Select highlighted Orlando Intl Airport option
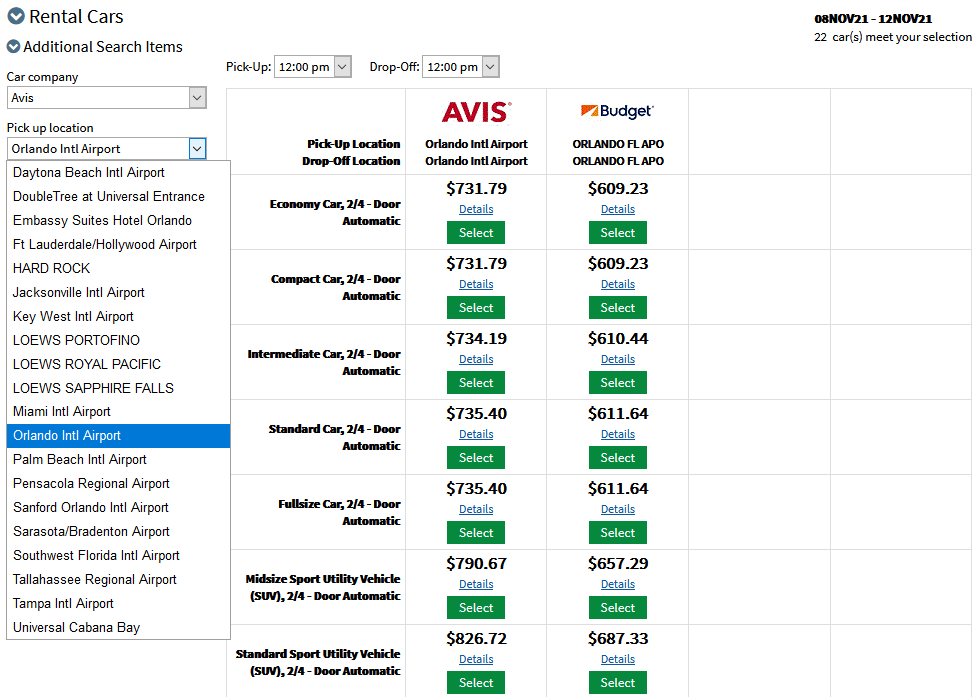This screenshot has width=972, height=697. [118, 436]
